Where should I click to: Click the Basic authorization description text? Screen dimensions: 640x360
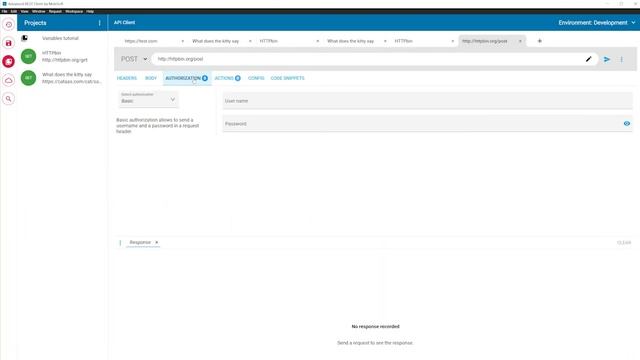[x=158, y=126]
